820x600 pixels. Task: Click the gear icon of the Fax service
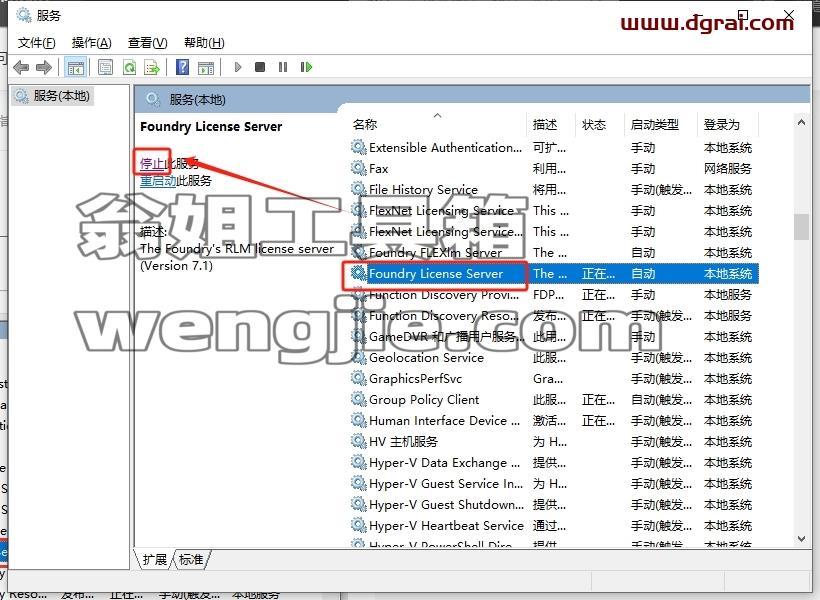[358, 168]
